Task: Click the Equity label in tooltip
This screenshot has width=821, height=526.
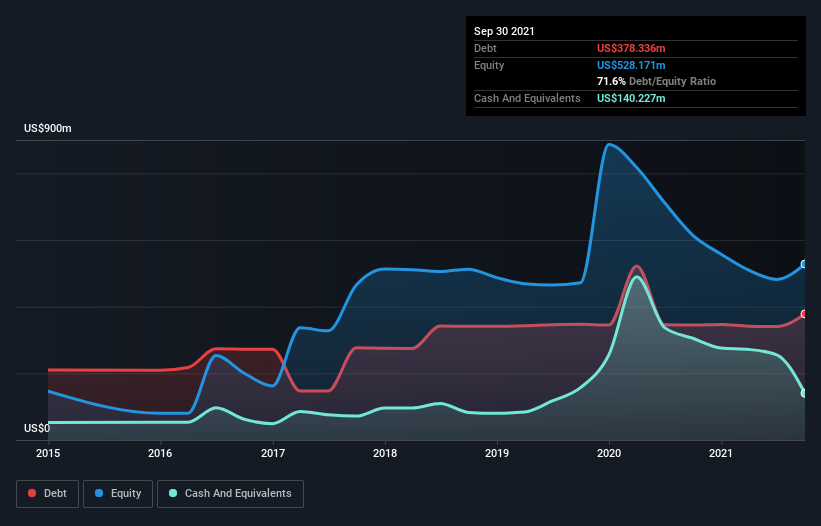Action: [x=489, y=65]
